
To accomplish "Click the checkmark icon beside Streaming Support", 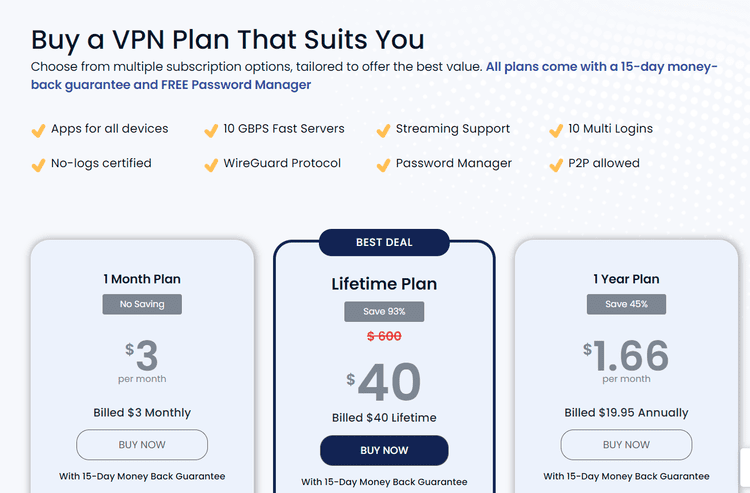I will coord(383,130).
